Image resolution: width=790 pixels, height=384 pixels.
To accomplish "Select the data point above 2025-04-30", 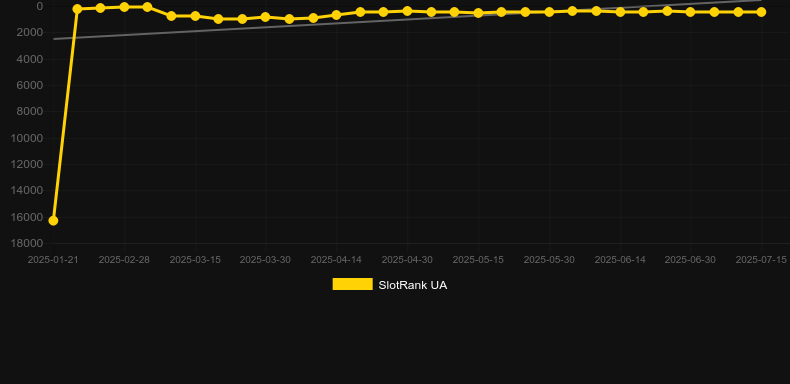I will [407, 11].
